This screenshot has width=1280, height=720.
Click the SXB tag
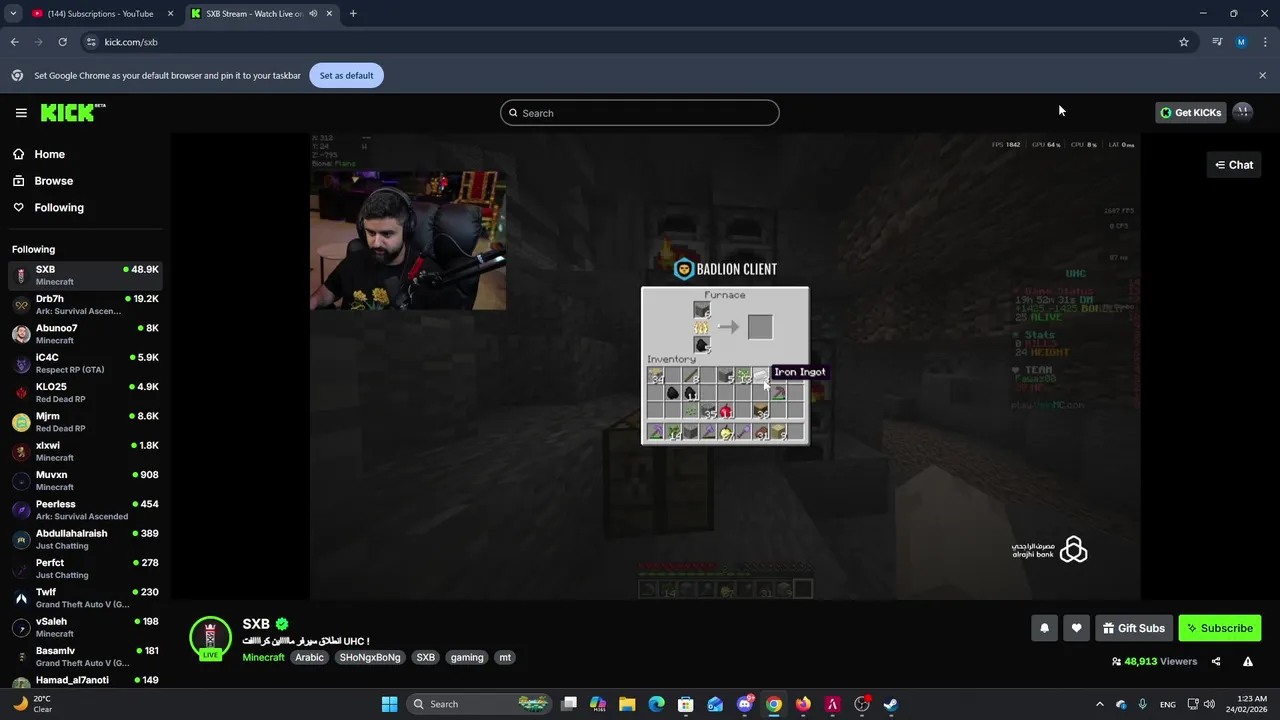pyautogui.click(x=426, y=657)
